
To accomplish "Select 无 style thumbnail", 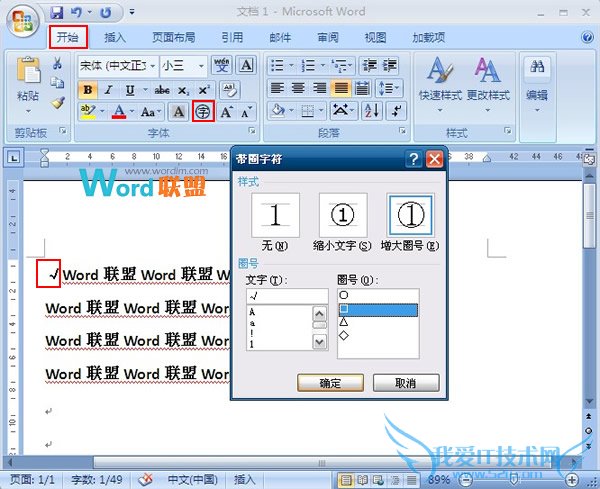I will 275,215.
